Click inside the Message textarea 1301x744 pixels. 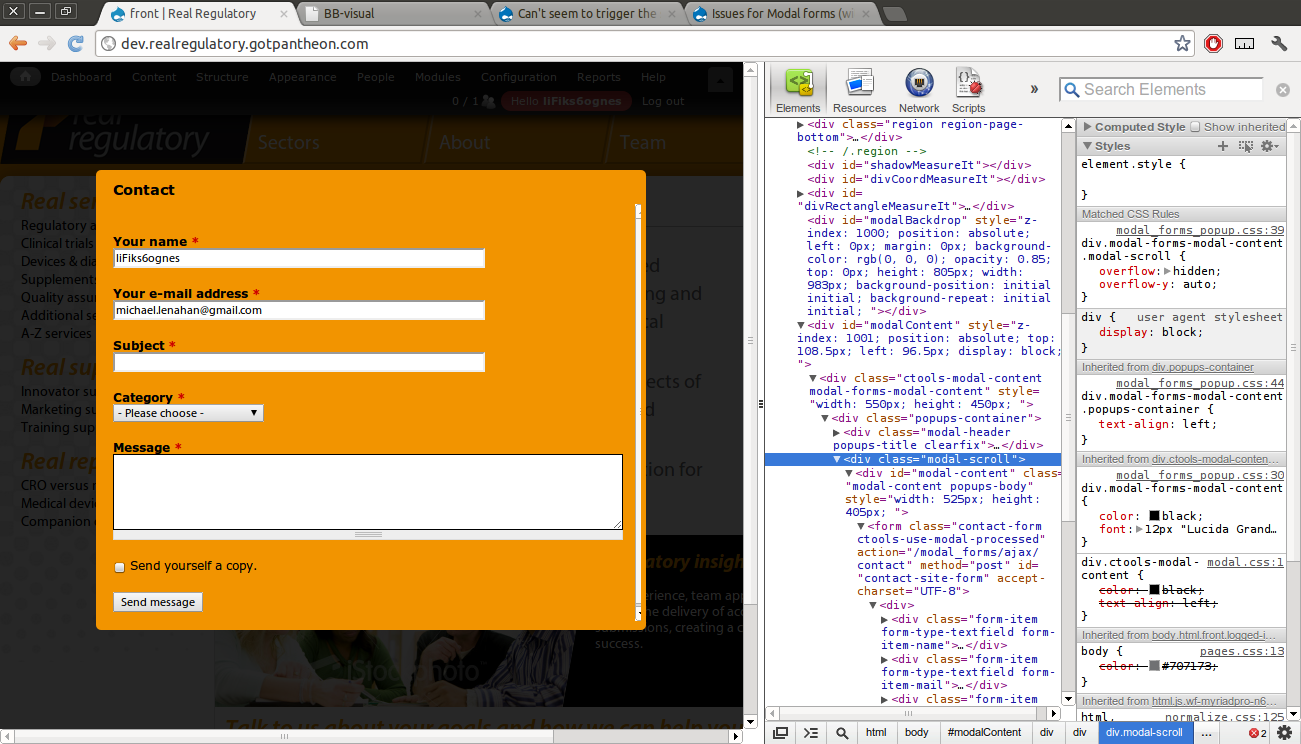[x=368, y=492]
